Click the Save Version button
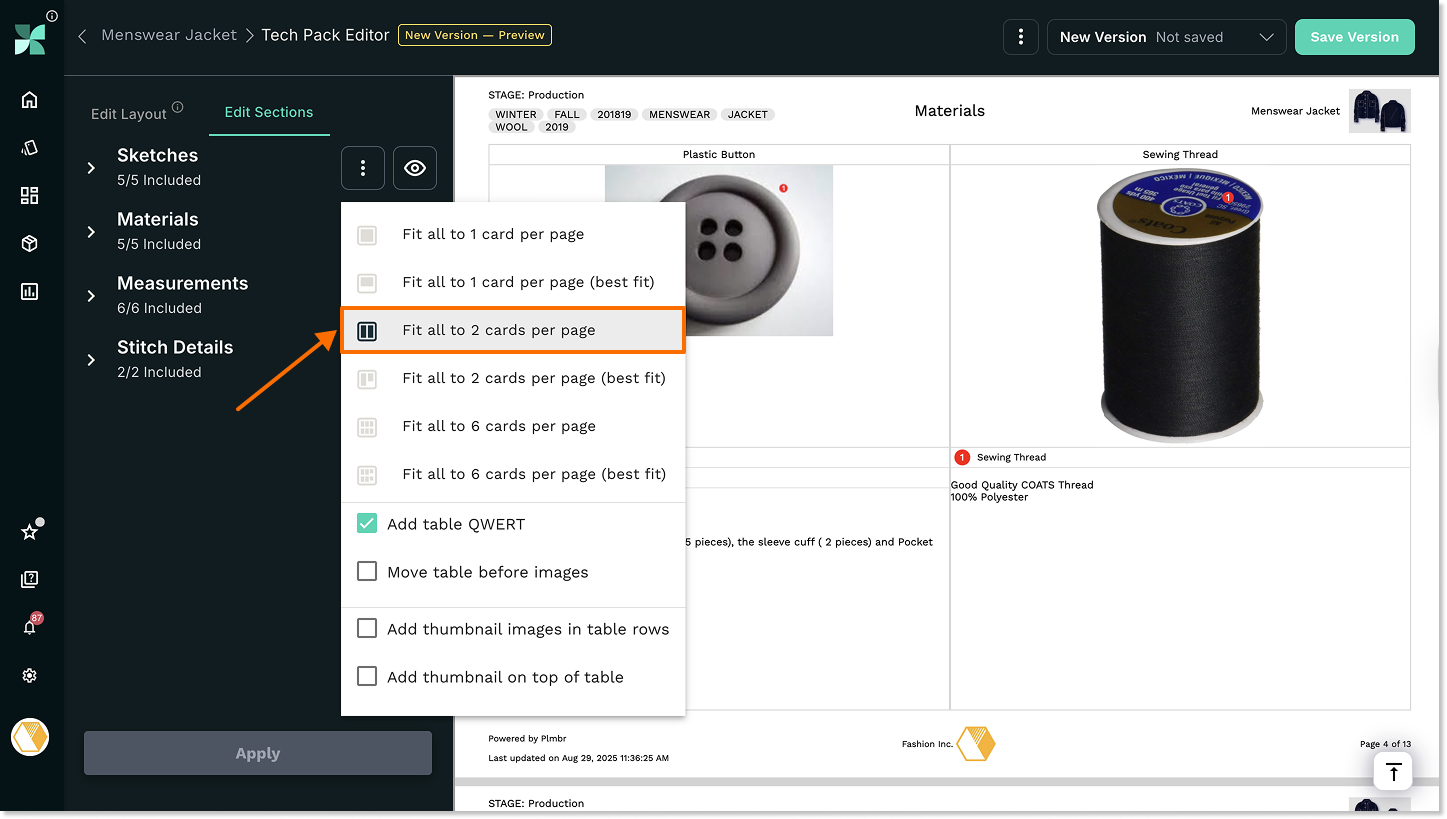The width and height of the screenshot is (1447, 819). pyautogui.click(x=1354, y=37)
